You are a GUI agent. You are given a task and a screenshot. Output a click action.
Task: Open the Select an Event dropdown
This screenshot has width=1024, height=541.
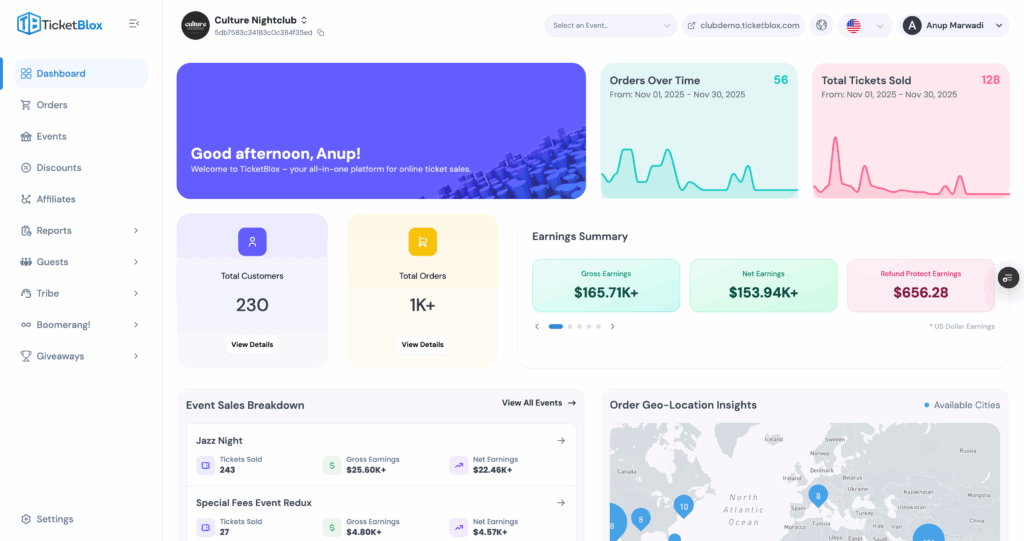tap(611, 25)
